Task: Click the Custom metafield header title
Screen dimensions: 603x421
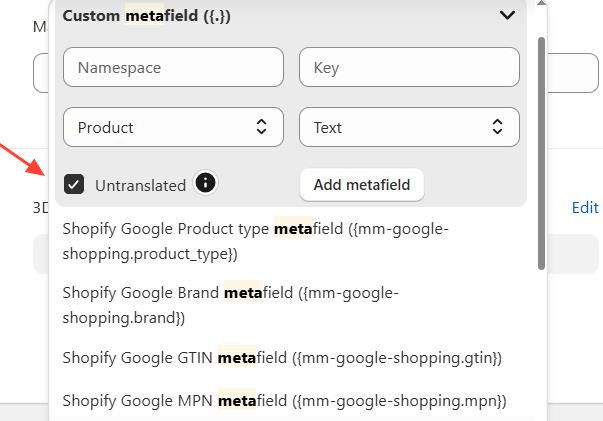Action: 147,16
